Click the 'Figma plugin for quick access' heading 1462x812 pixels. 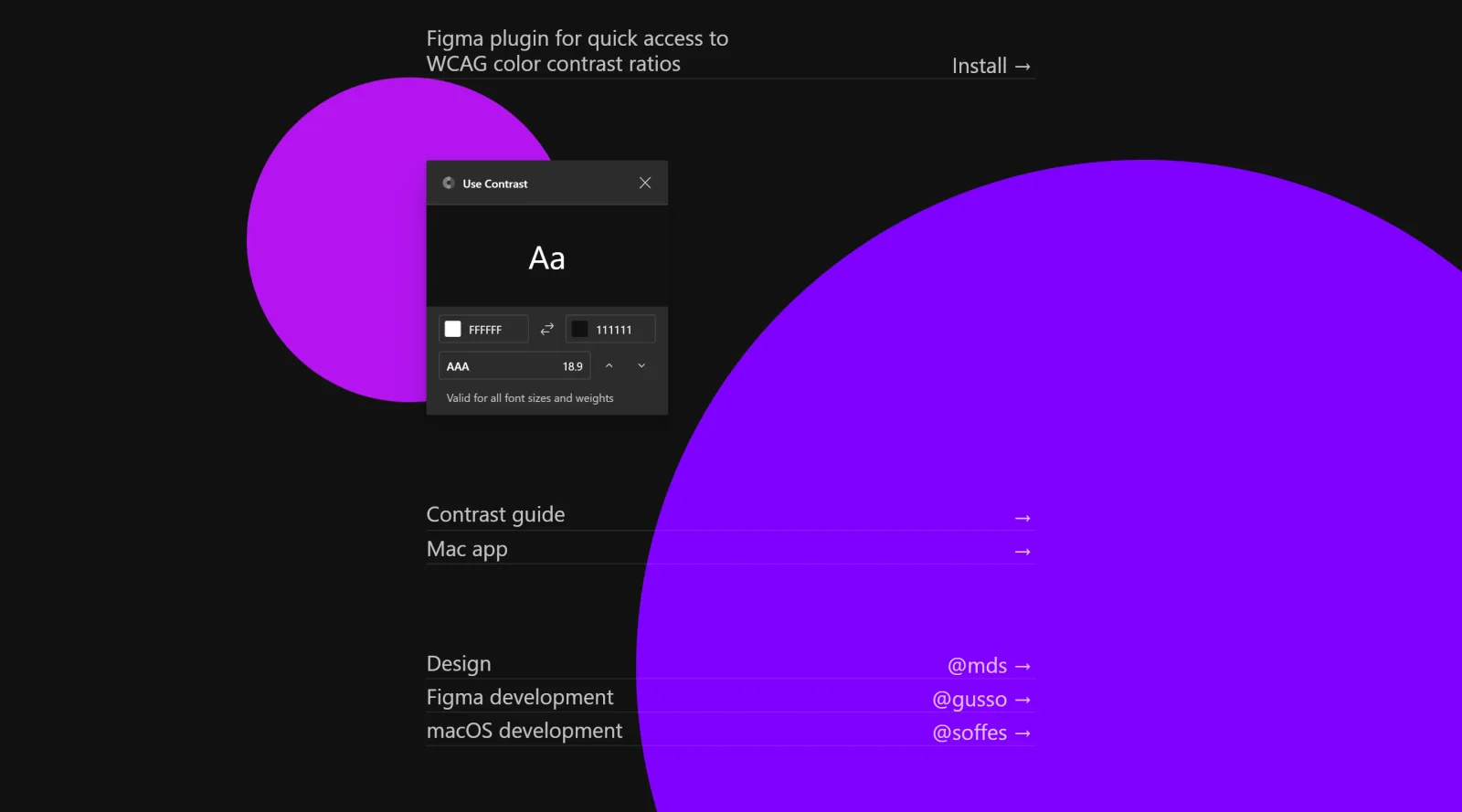click(577, 51)
